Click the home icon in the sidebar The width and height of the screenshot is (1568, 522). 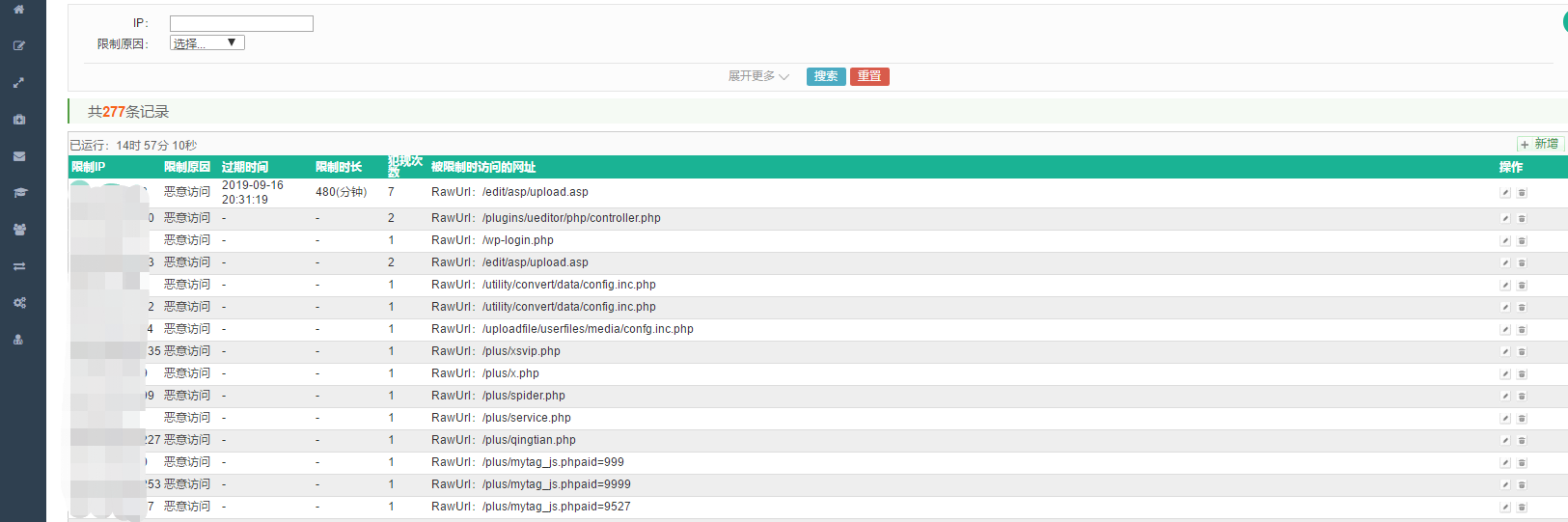pos(18,9)
